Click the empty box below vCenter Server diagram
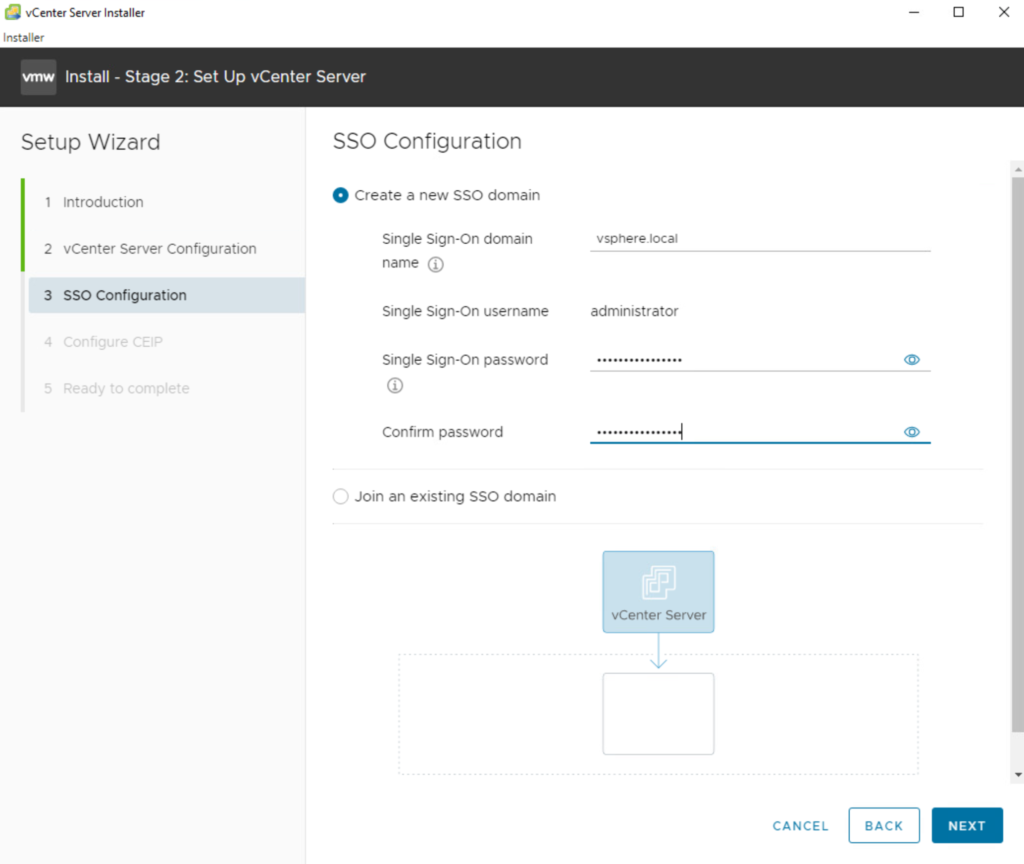The height and width of the screenshot is (864, 1024). point(658,713)
